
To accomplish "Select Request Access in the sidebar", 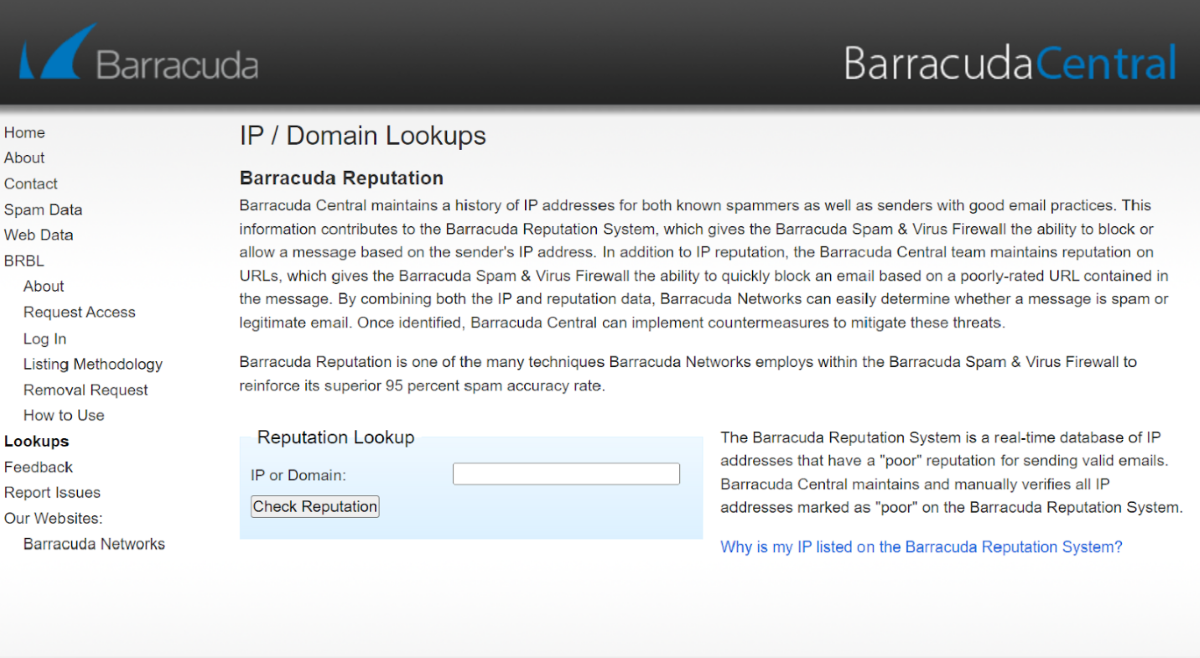I will 79,312.
